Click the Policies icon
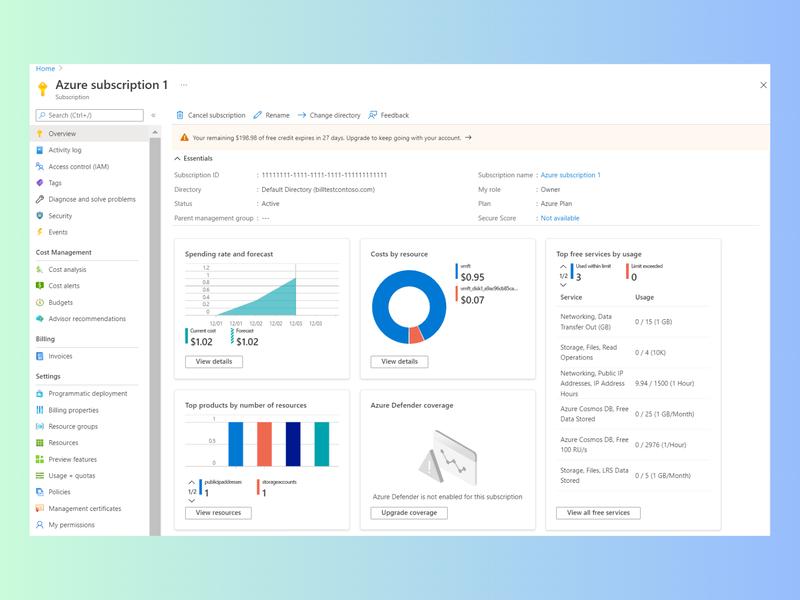Screen dimensions: 800x600 [x=40, y=492]
